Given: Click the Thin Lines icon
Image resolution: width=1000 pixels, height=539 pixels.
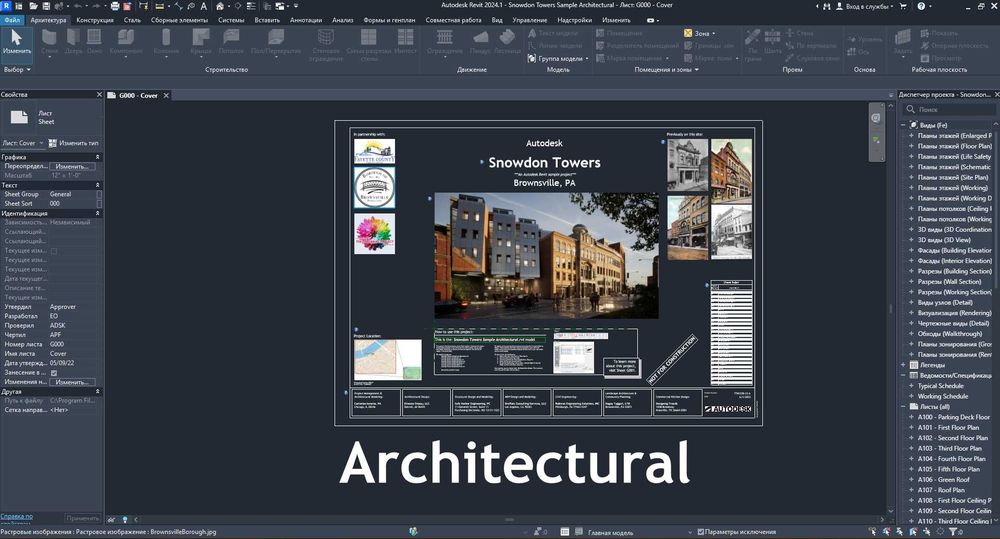Looking at the screenshot, I should click(x=251, y=6).
